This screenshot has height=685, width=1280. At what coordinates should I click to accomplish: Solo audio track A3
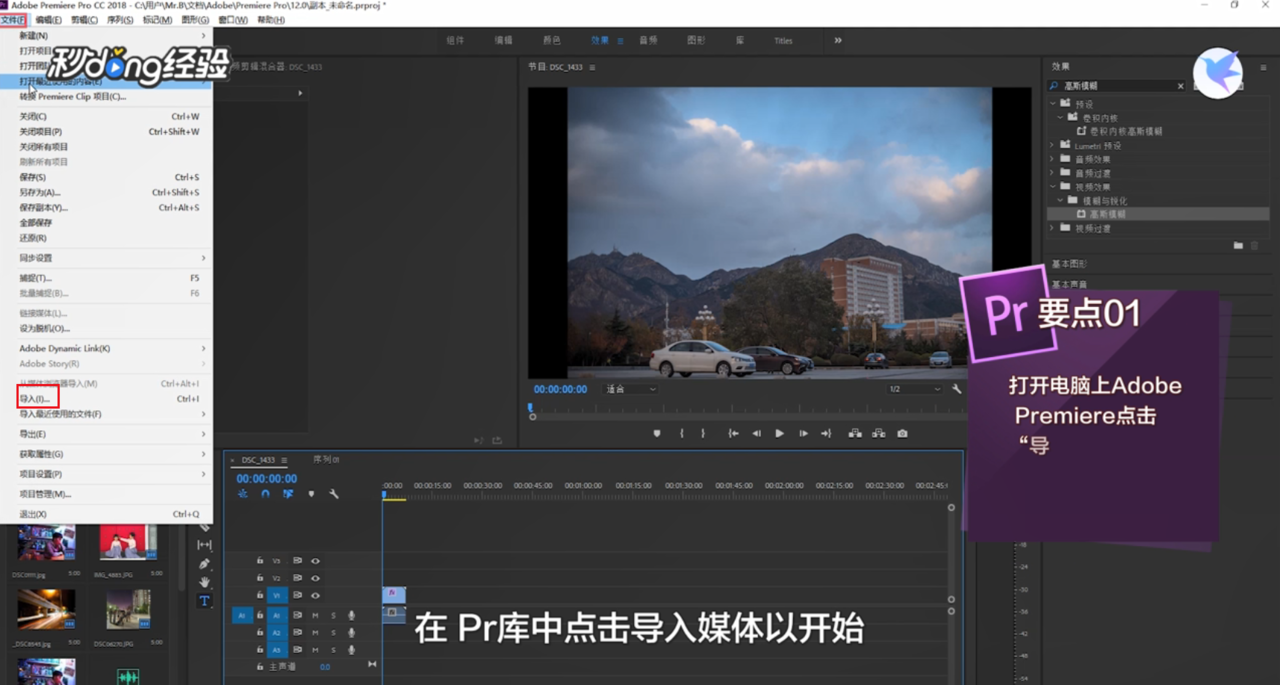pos(333,650)
